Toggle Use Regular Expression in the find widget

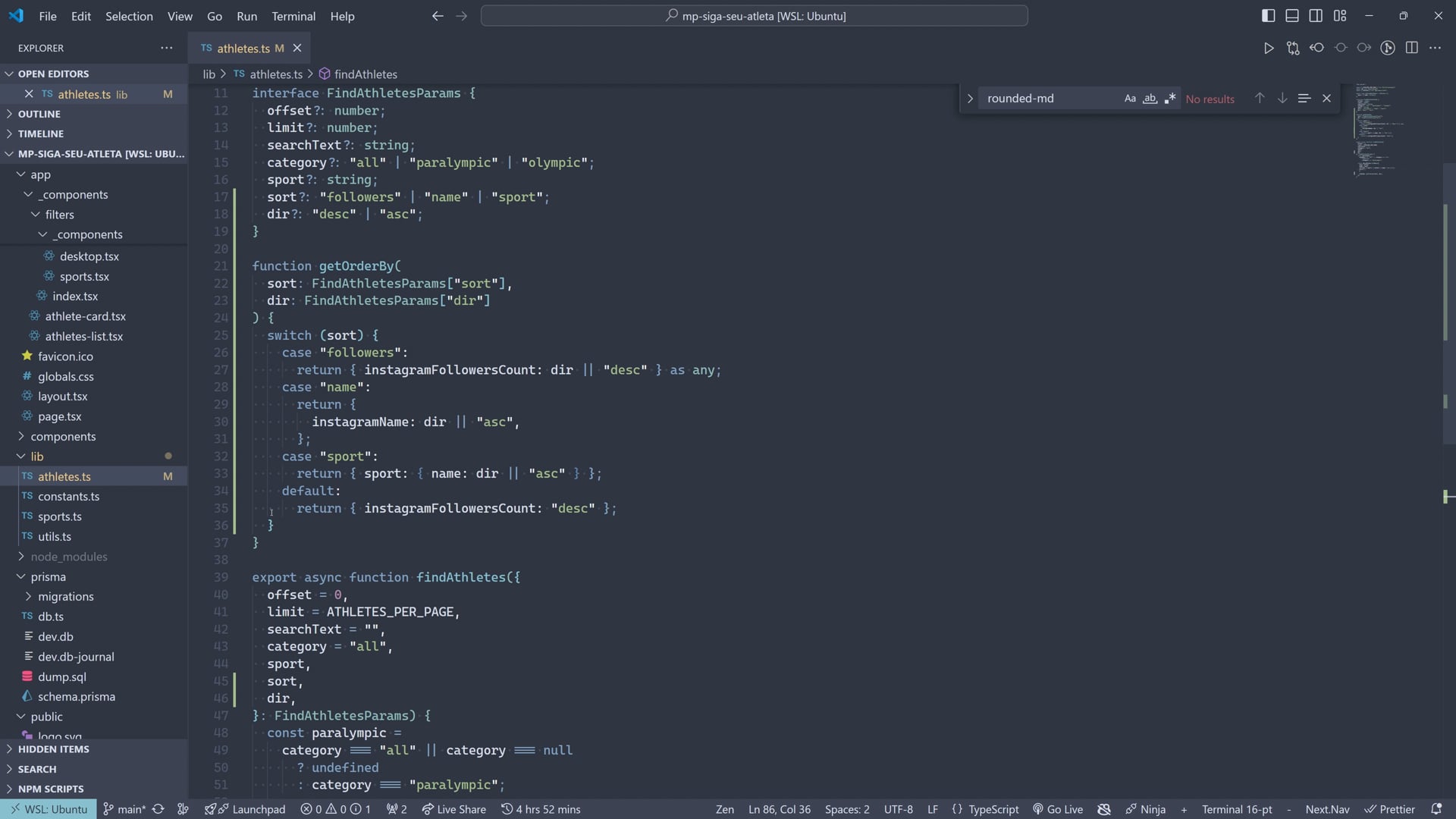[1170, 99]
